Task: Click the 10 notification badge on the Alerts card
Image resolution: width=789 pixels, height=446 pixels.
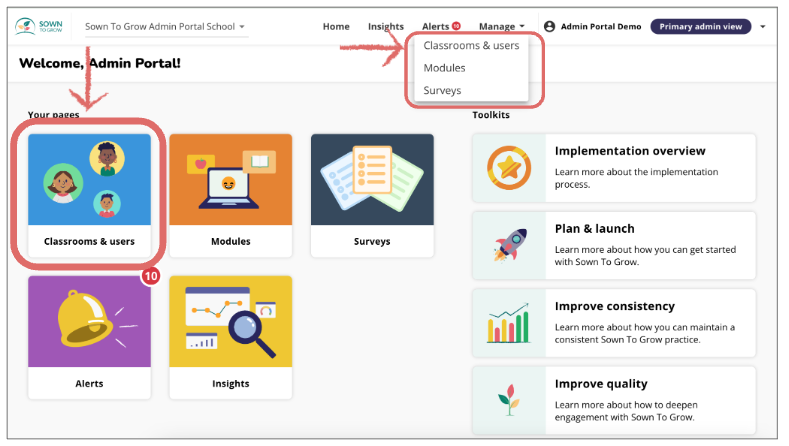Action: (x=150, y=276)
